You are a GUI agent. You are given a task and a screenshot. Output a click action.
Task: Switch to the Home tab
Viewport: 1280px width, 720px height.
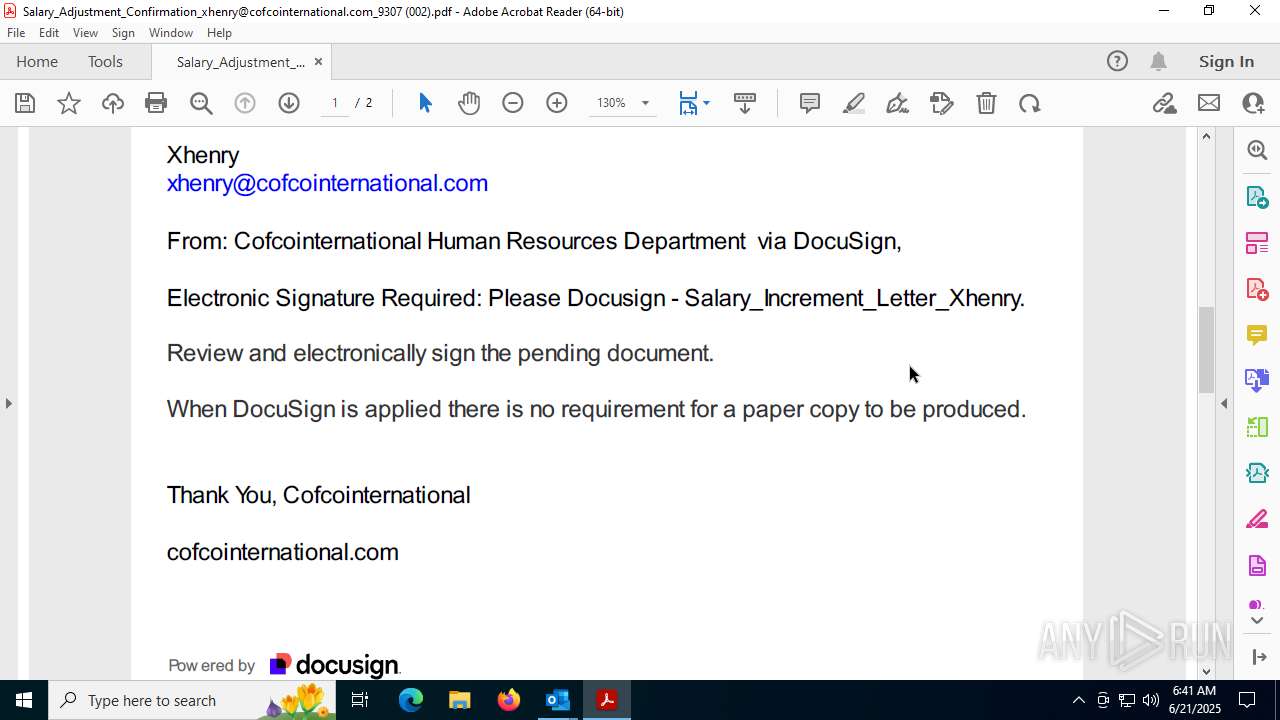point(37,62)
